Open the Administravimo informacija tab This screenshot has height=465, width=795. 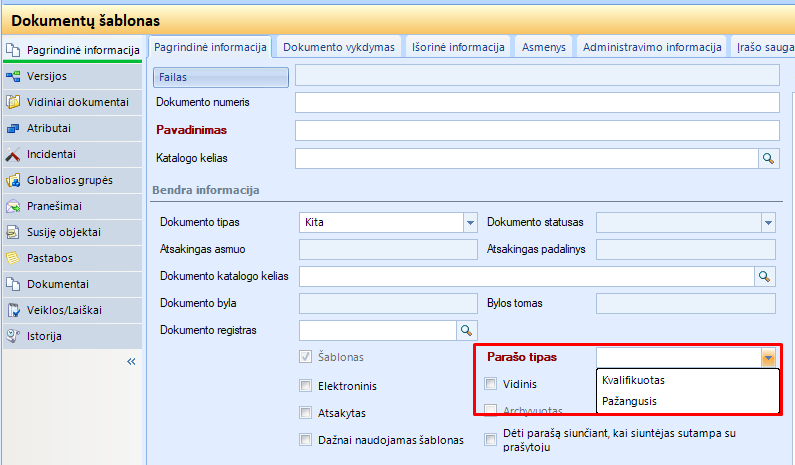(x=652, y=47)
